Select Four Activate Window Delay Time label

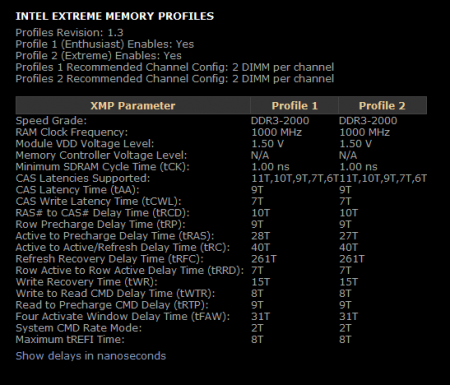(123, 316)
